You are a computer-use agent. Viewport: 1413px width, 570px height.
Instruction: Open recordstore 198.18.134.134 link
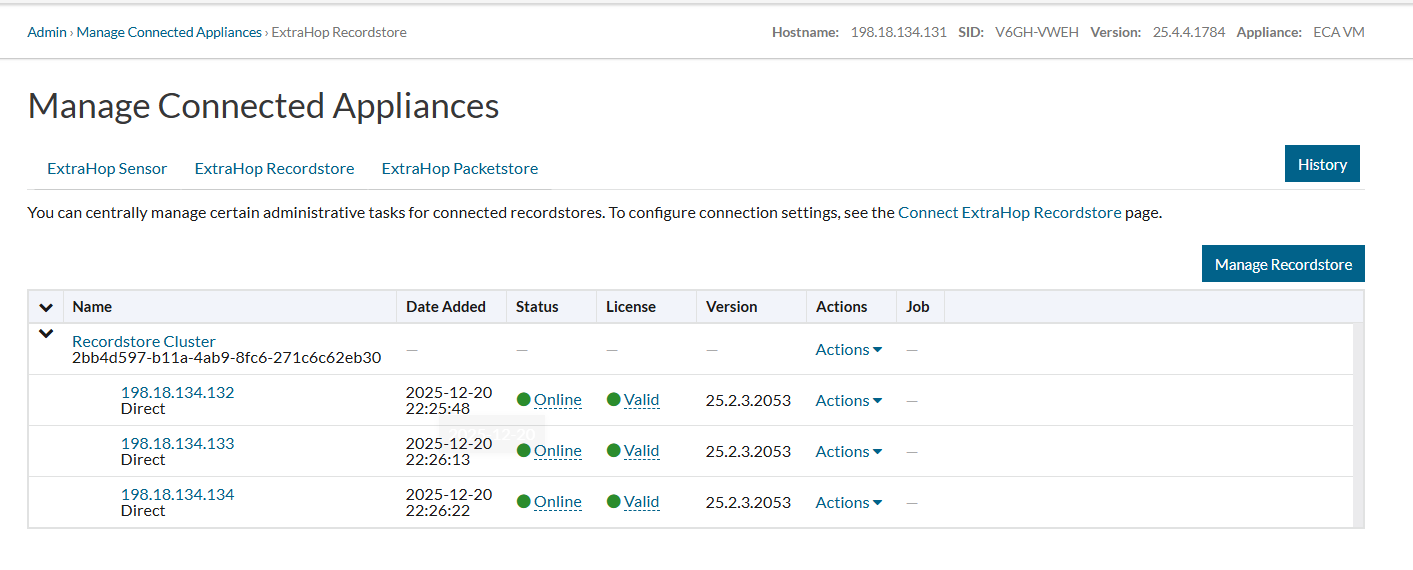tap(178, 494)
